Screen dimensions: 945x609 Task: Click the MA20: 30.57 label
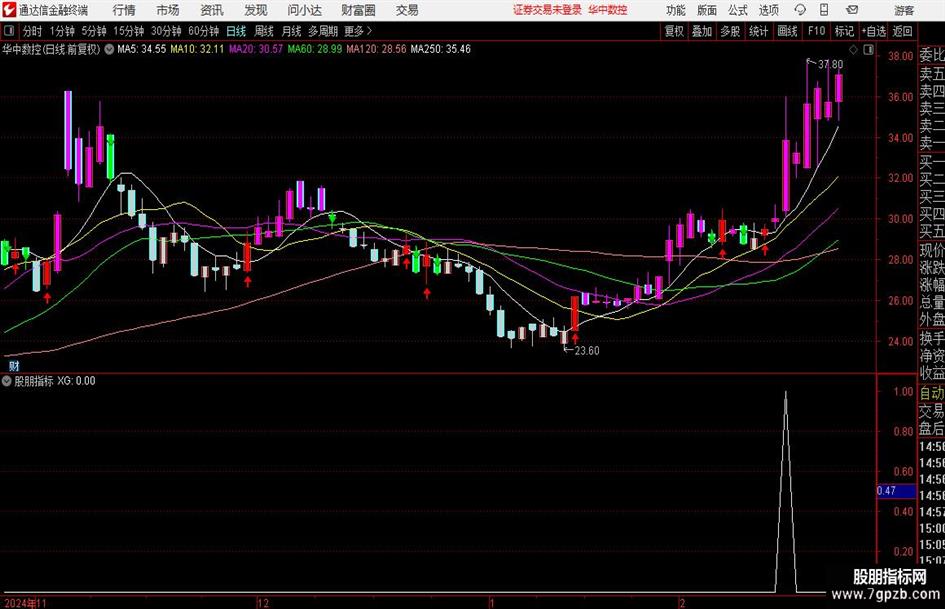point(256,49)
